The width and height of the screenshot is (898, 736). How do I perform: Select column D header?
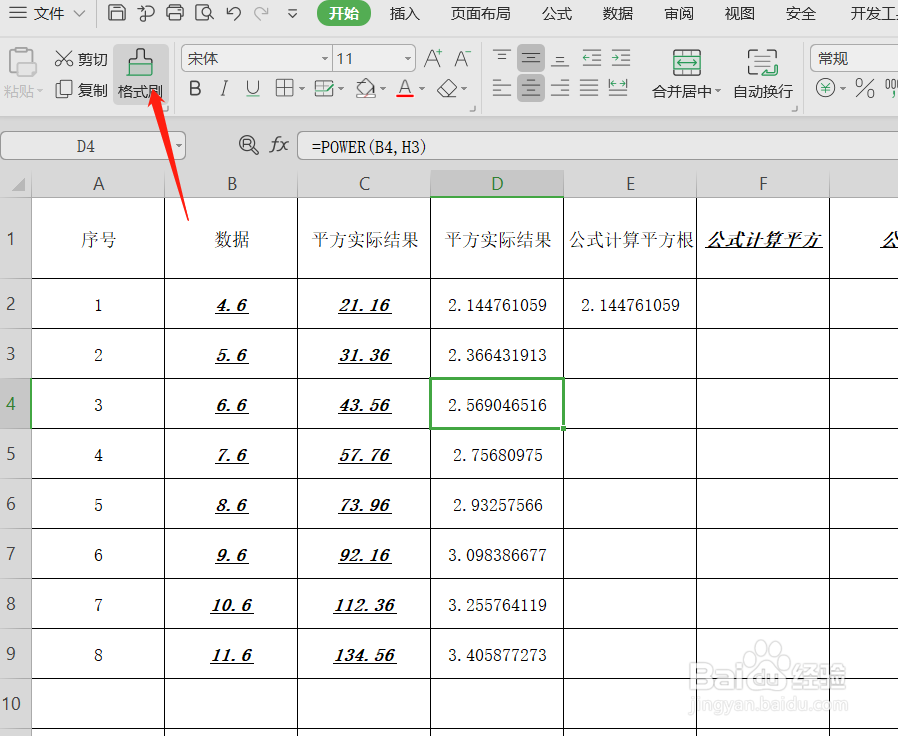pyautogui.click(x=497, y=184)
